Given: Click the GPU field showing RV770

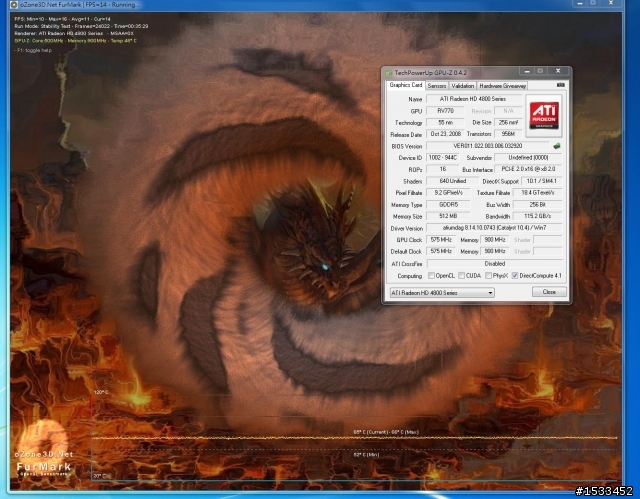Looking at the screenshot, I should pos(445,111).
